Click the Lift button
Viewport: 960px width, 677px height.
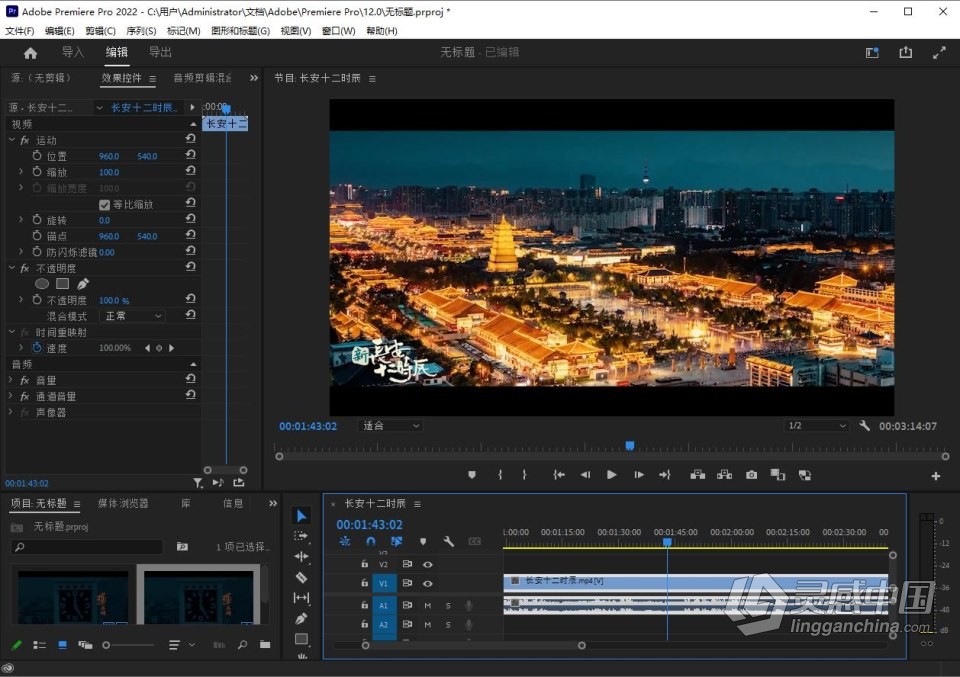(697, 475)
